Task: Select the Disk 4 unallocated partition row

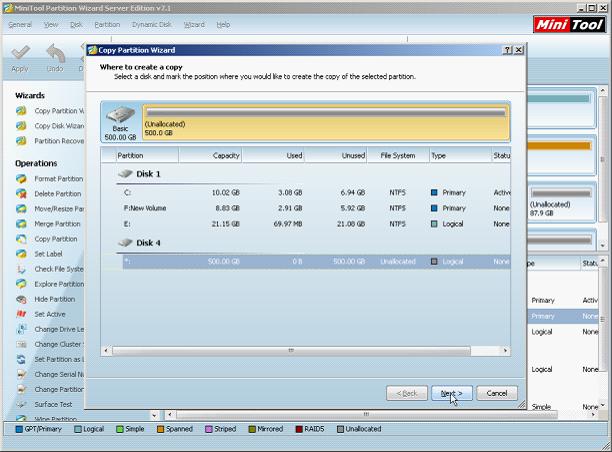Action: 316,262
